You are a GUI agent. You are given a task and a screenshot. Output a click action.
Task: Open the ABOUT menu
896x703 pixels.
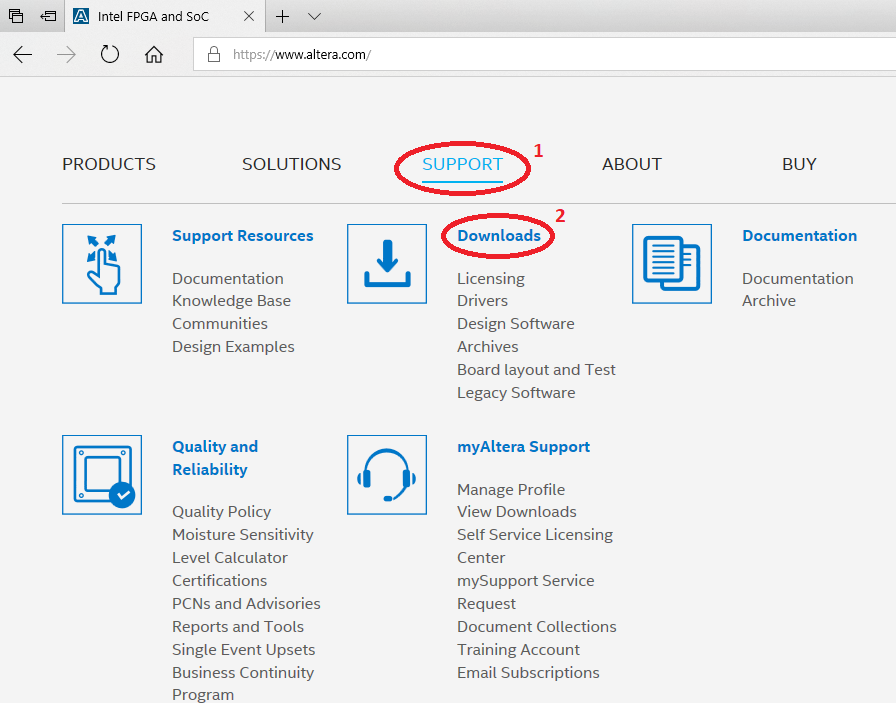(x=631, y=164)
